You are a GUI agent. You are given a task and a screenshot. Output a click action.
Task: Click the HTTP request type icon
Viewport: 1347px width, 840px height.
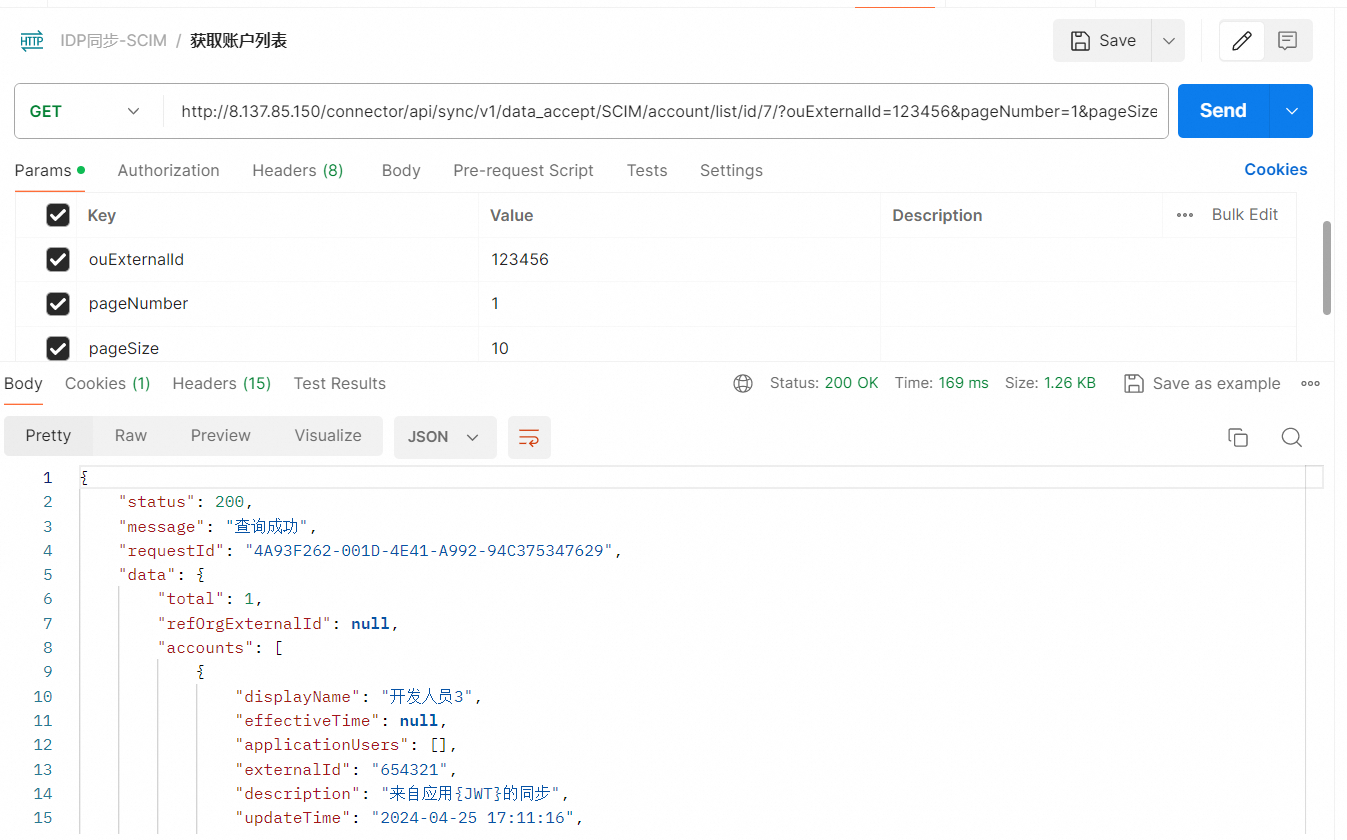pyautogui.click(x=32, y=41)
